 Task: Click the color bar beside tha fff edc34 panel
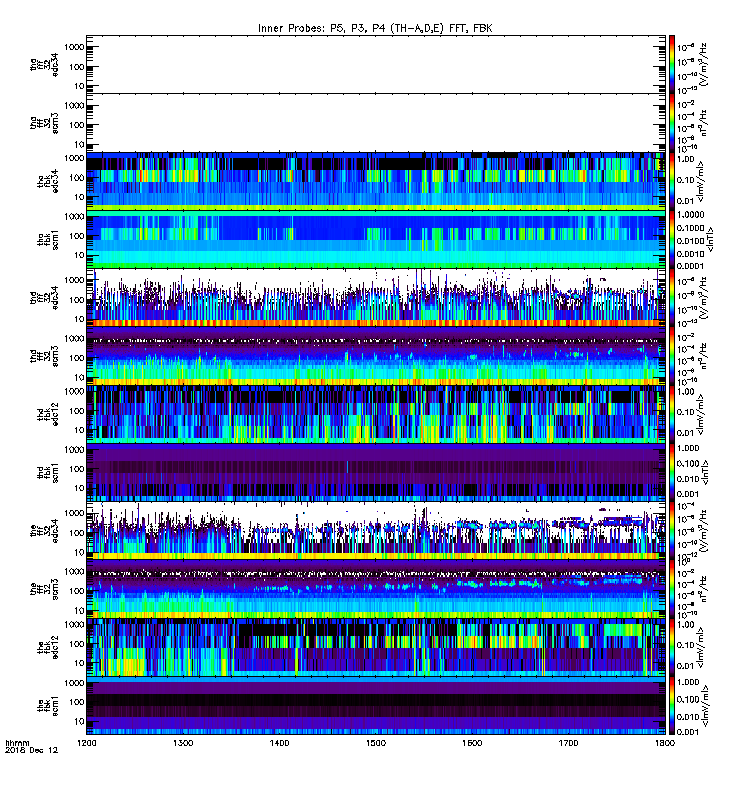[672, 64]
